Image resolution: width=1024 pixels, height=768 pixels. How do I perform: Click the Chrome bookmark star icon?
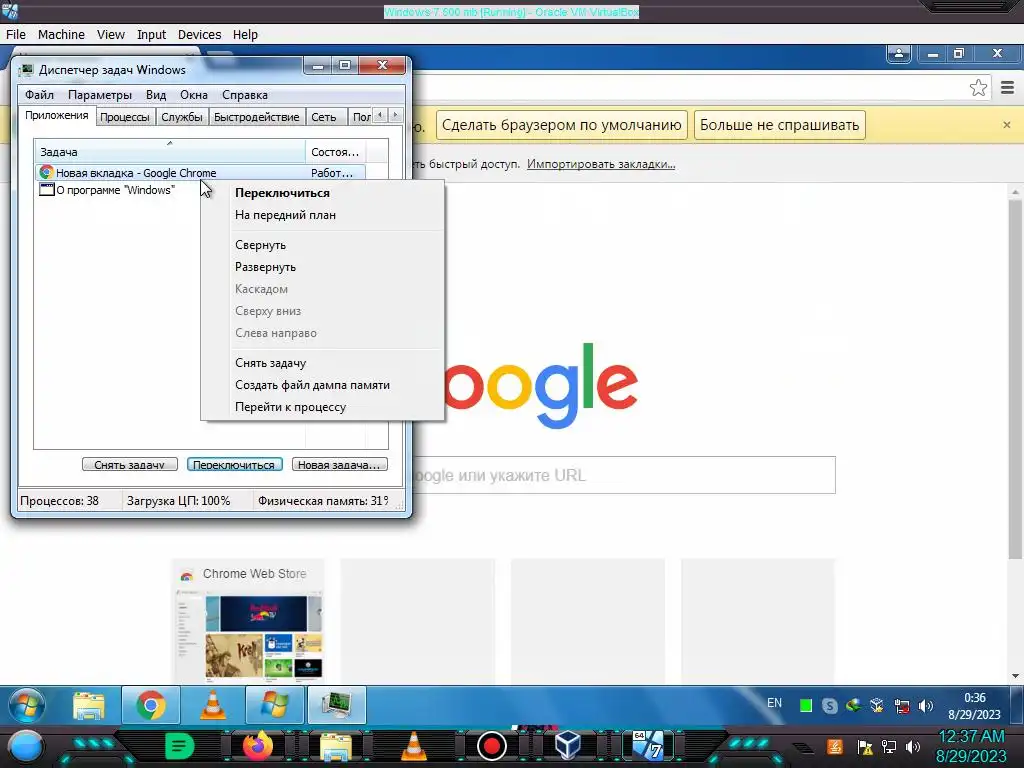pyautogui.click(x=978, y=88)
